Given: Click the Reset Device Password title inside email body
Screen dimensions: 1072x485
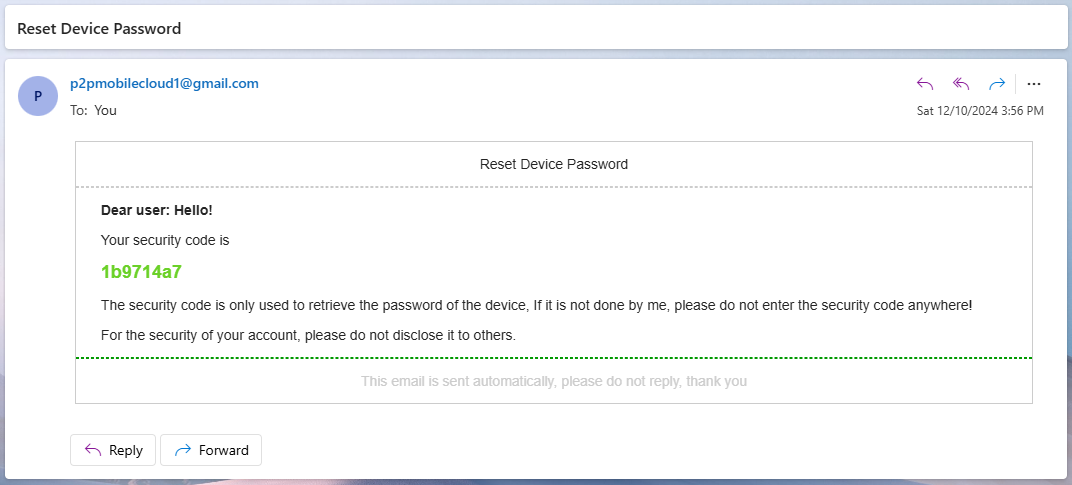Looking at the screenshot, I should click(554, 164).
